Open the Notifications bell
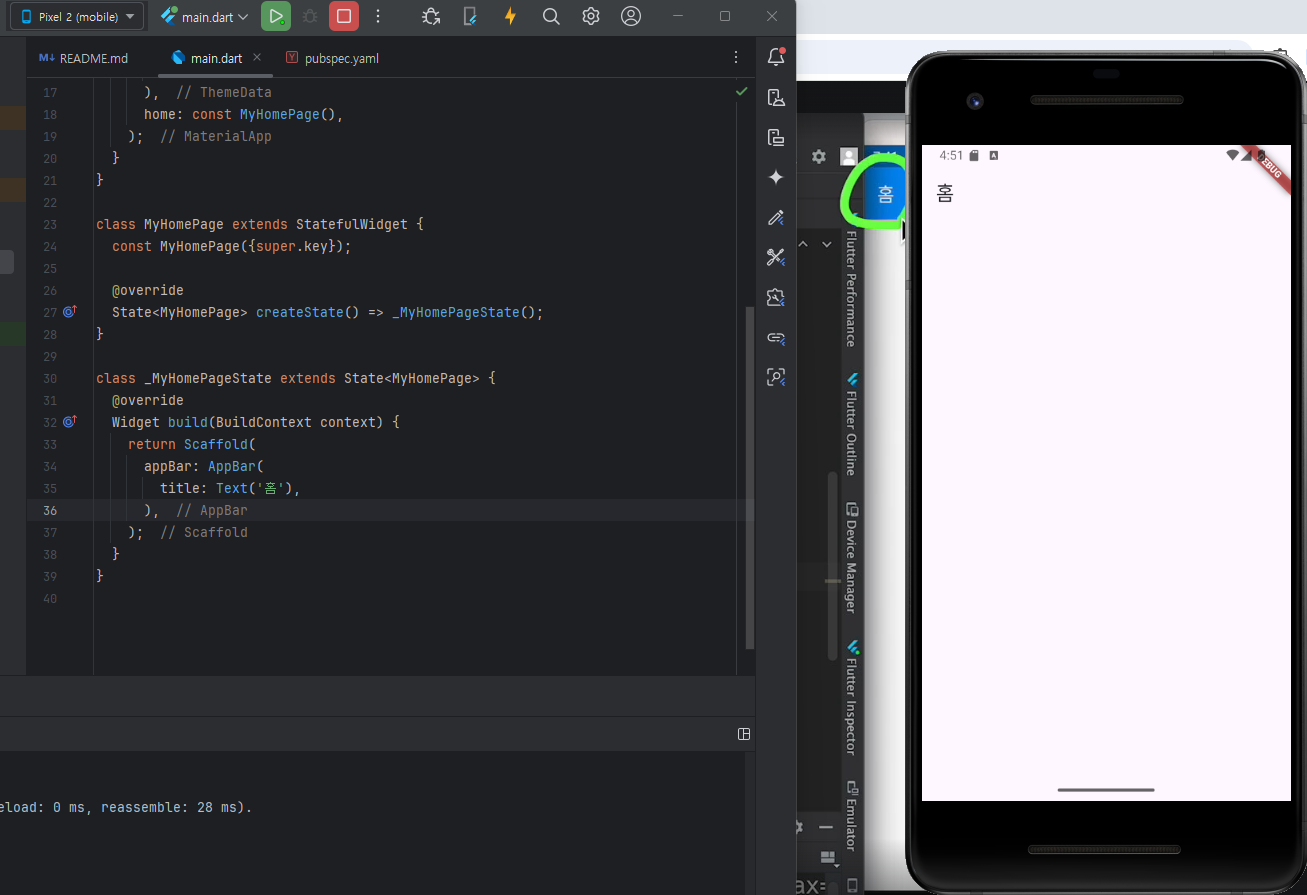 point(776,57)
